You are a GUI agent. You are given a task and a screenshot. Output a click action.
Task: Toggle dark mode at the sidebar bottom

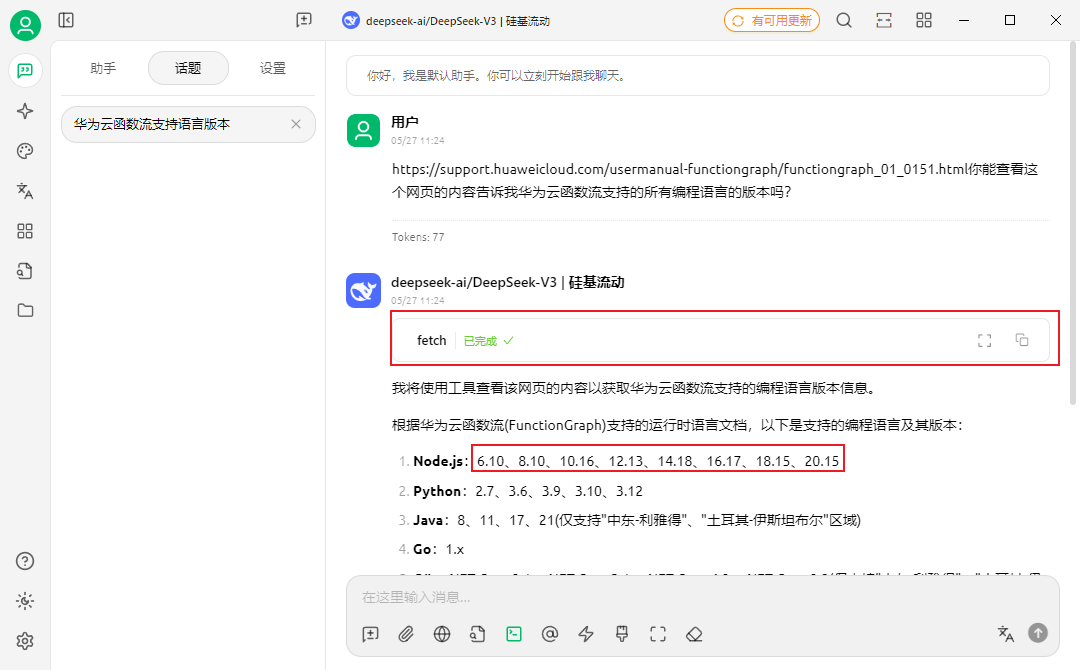coord(25,601)
